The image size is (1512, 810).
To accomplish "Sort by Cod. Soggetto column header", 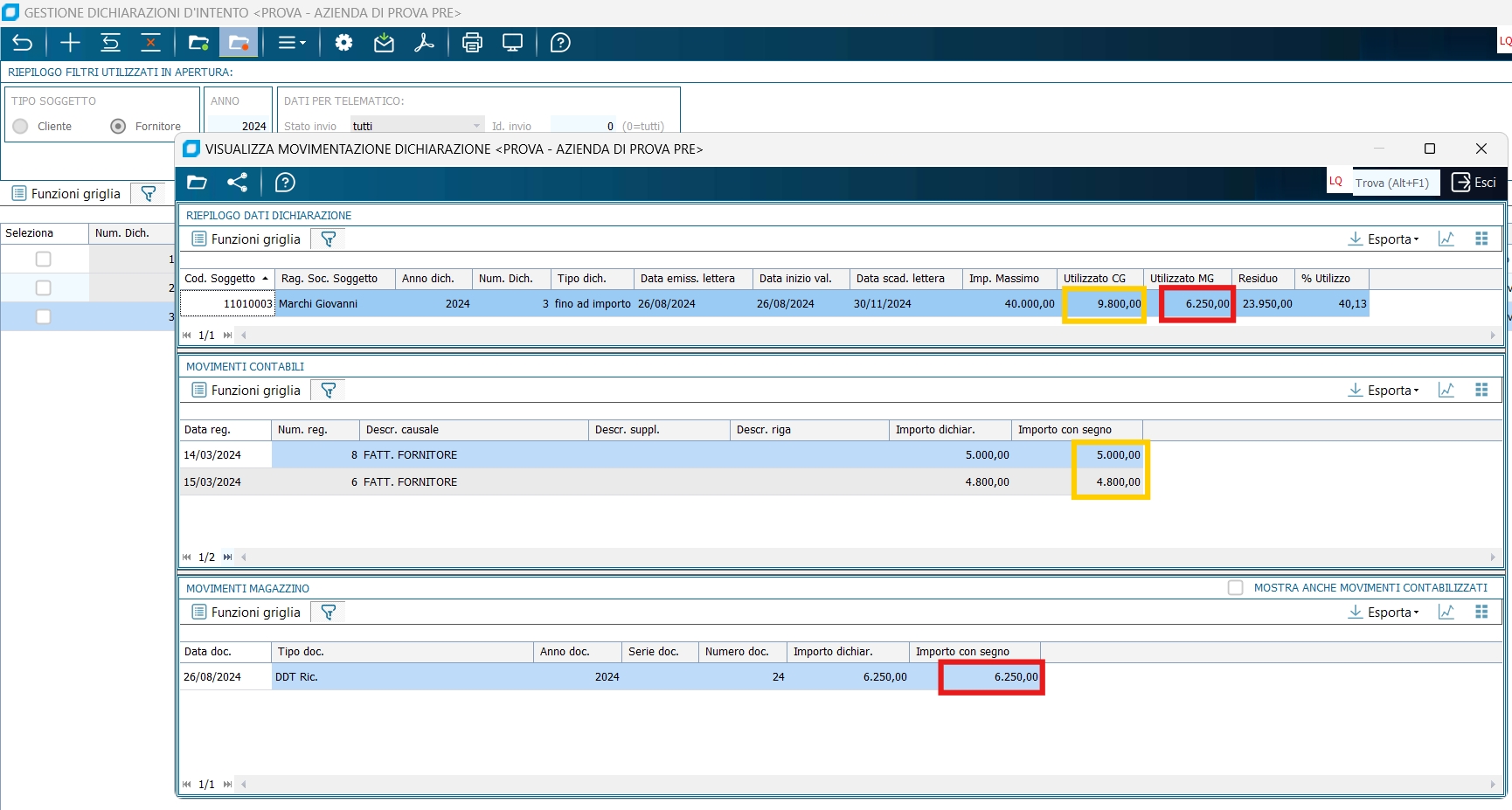I will tap(225, 279).
